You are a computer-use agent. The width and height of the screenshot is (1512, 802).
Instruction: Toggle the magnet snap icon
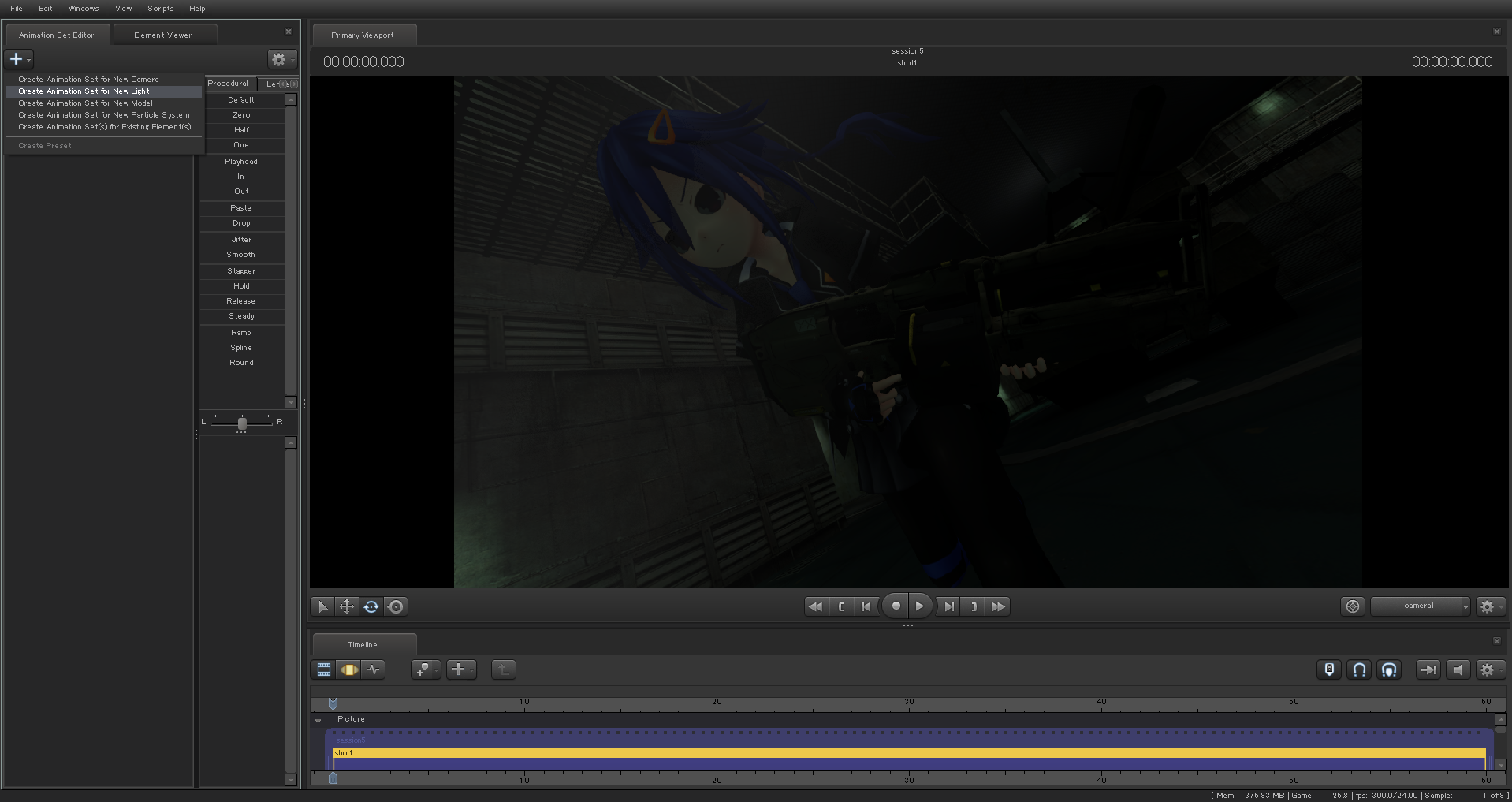point(1359,670)
